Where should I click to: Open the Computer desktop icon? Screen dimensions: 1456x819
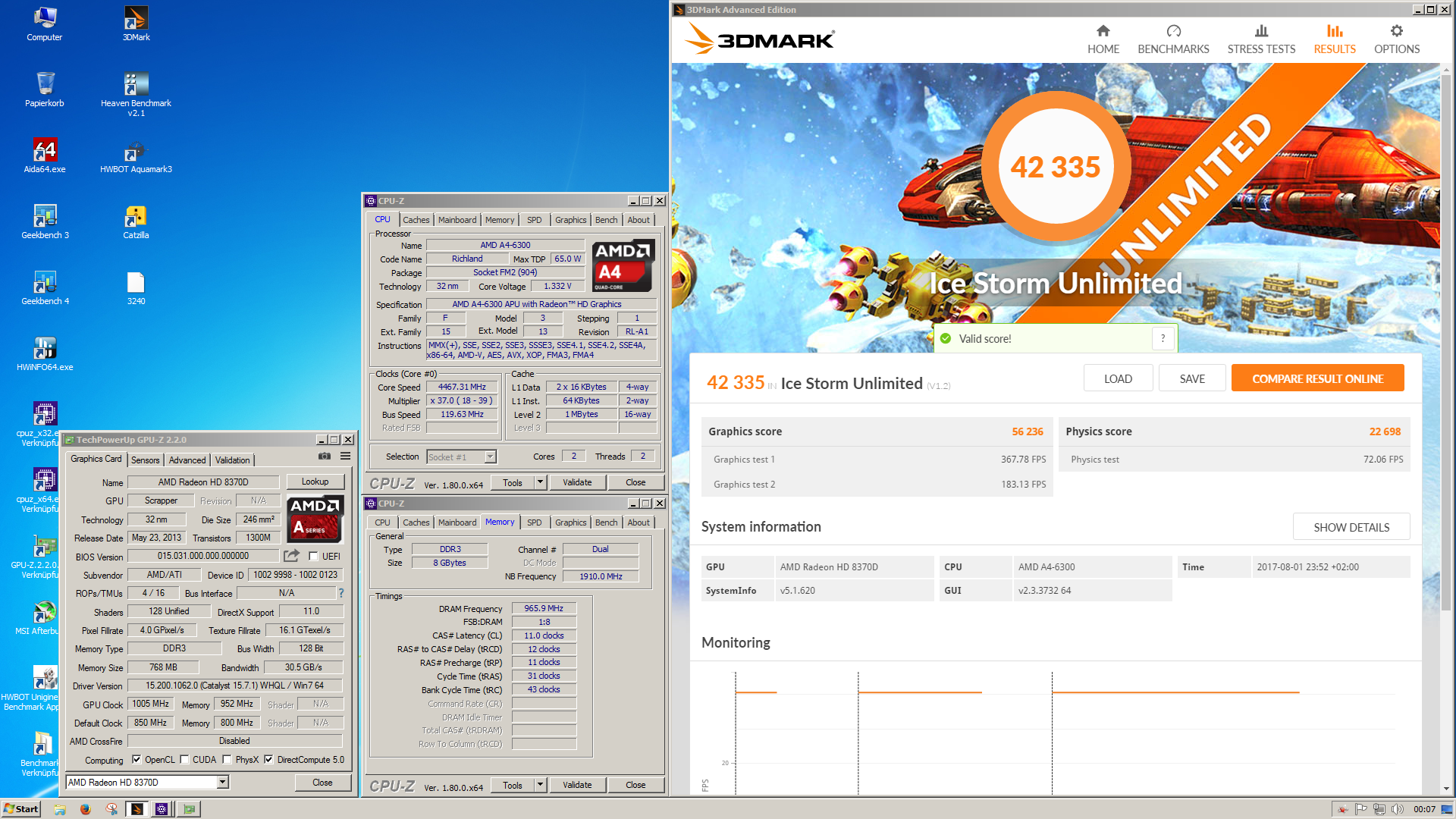click(45, 24)
